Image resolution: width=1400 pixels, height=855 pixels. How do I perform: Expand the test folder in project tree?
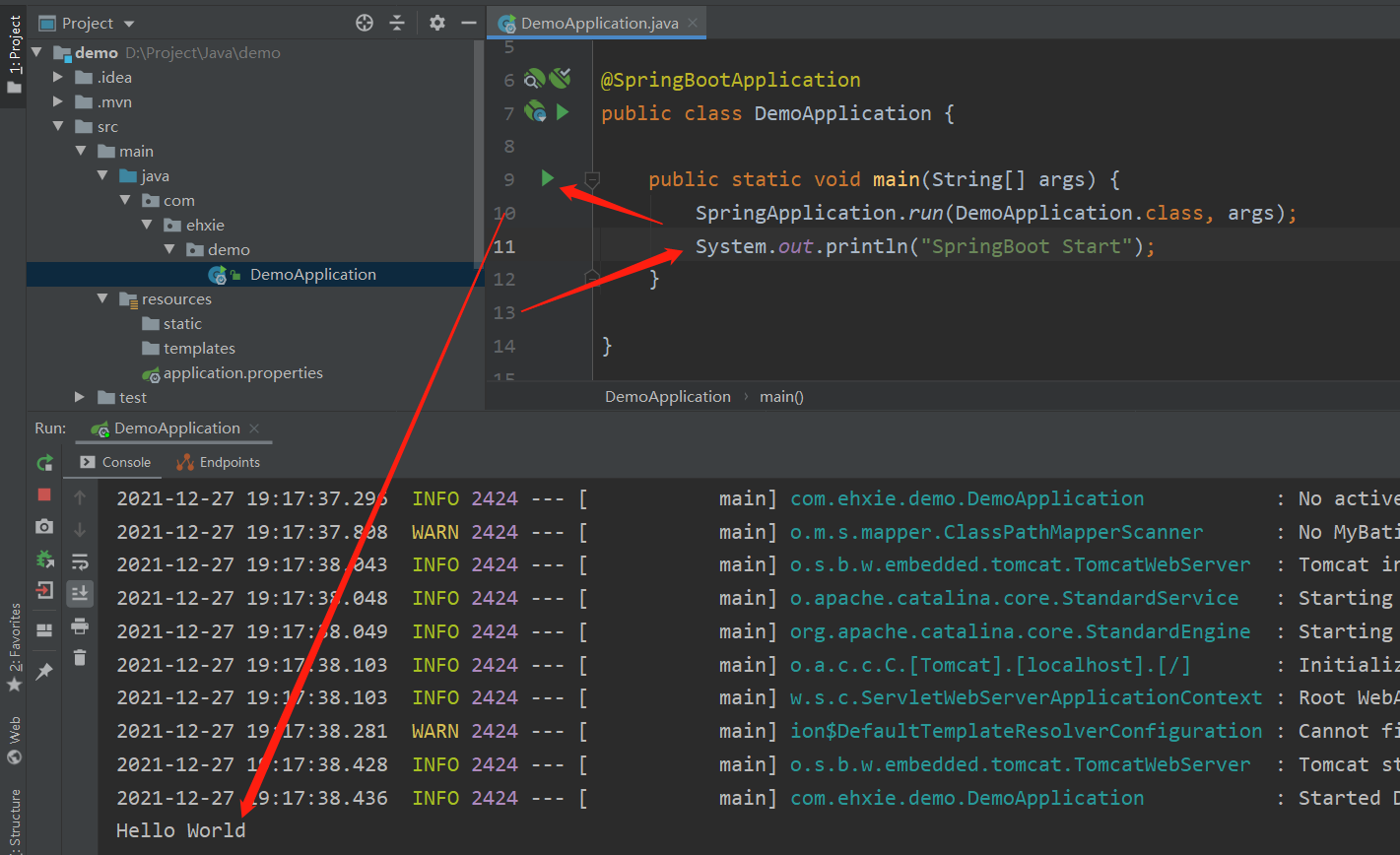point(81,397)
